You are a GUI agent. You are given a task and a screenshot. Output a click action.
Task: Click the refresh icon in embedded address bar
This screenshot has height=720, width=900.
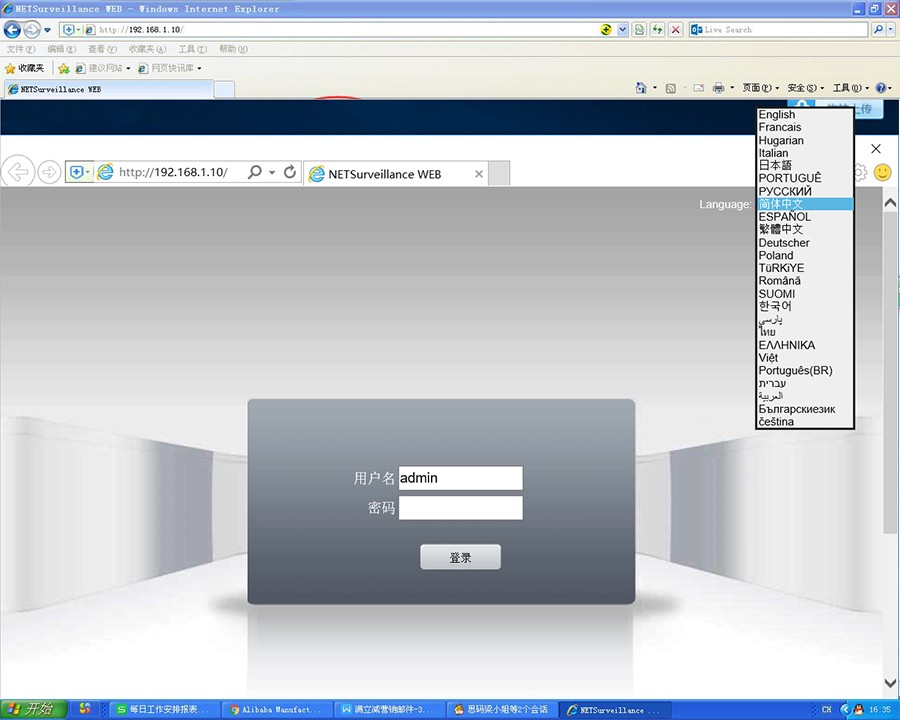(x=290, y=172)
